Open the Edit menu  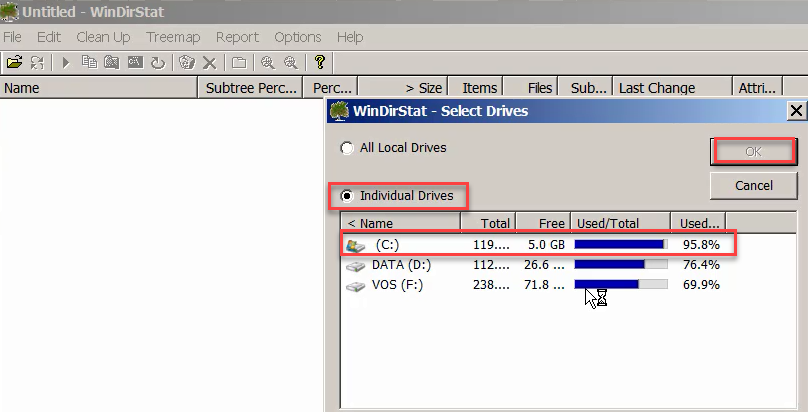[x=49, y=37]
